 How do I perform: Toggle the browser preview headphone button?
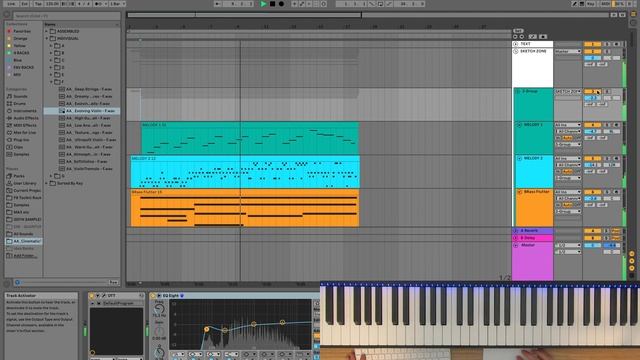[x=17, y=282]
